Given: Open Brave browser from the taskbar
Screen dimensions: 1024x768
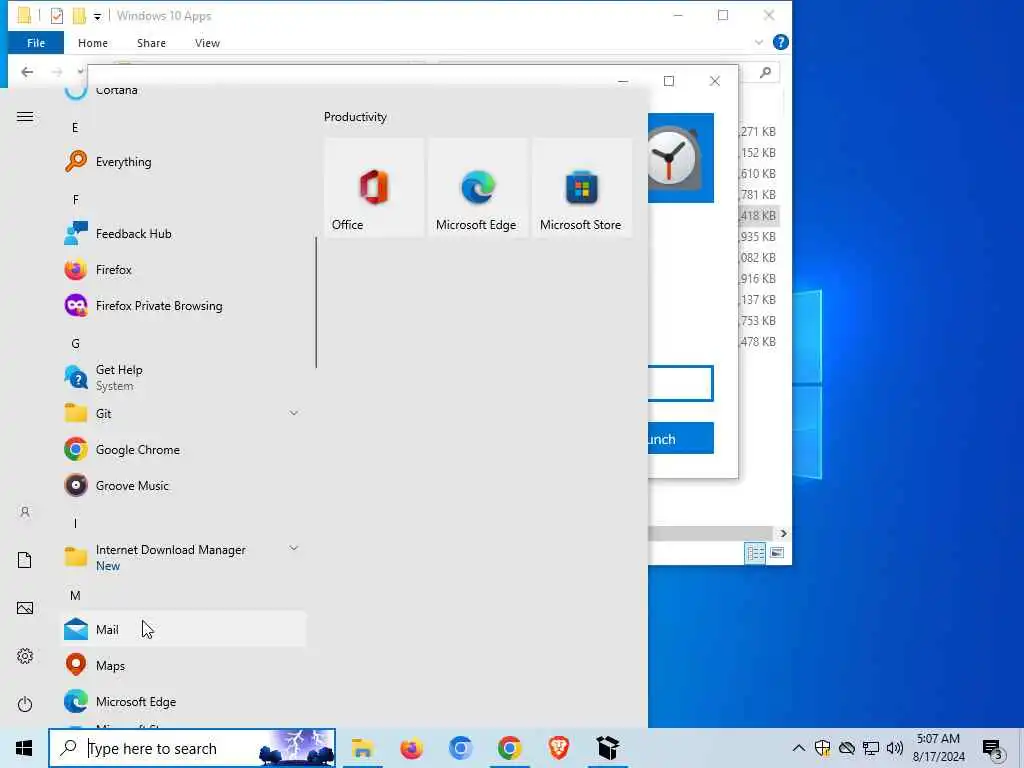Looking at the screenshot, I should (558, 748).
